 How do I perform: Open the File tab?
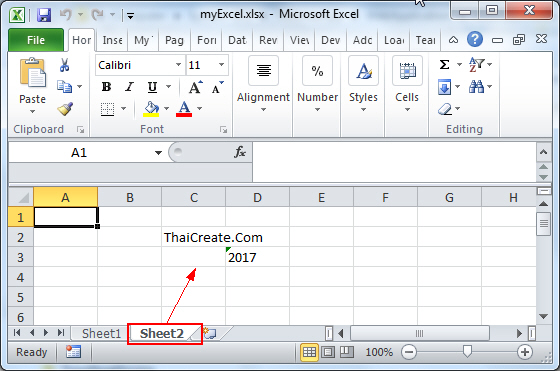point(36,40)
